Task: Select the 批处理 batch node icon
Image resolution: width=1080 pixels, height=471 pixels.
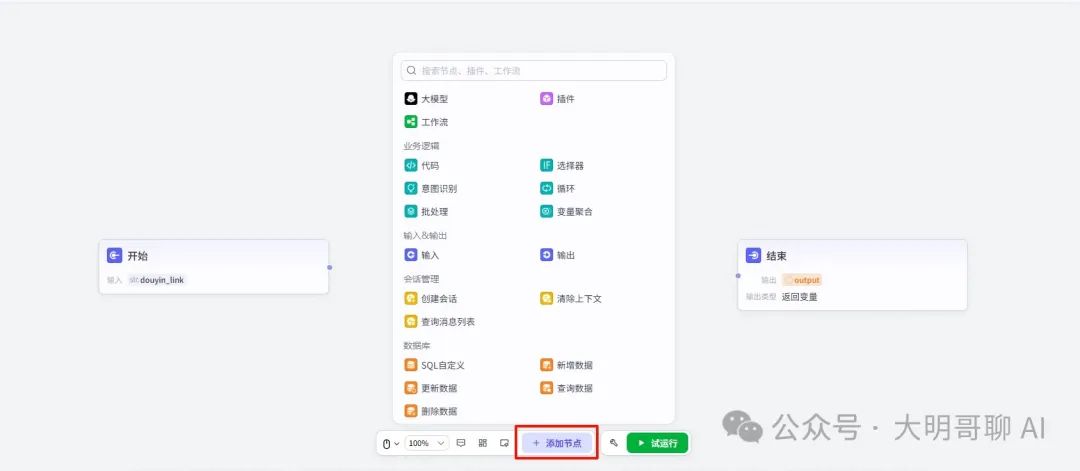Action: click(411, 211)
